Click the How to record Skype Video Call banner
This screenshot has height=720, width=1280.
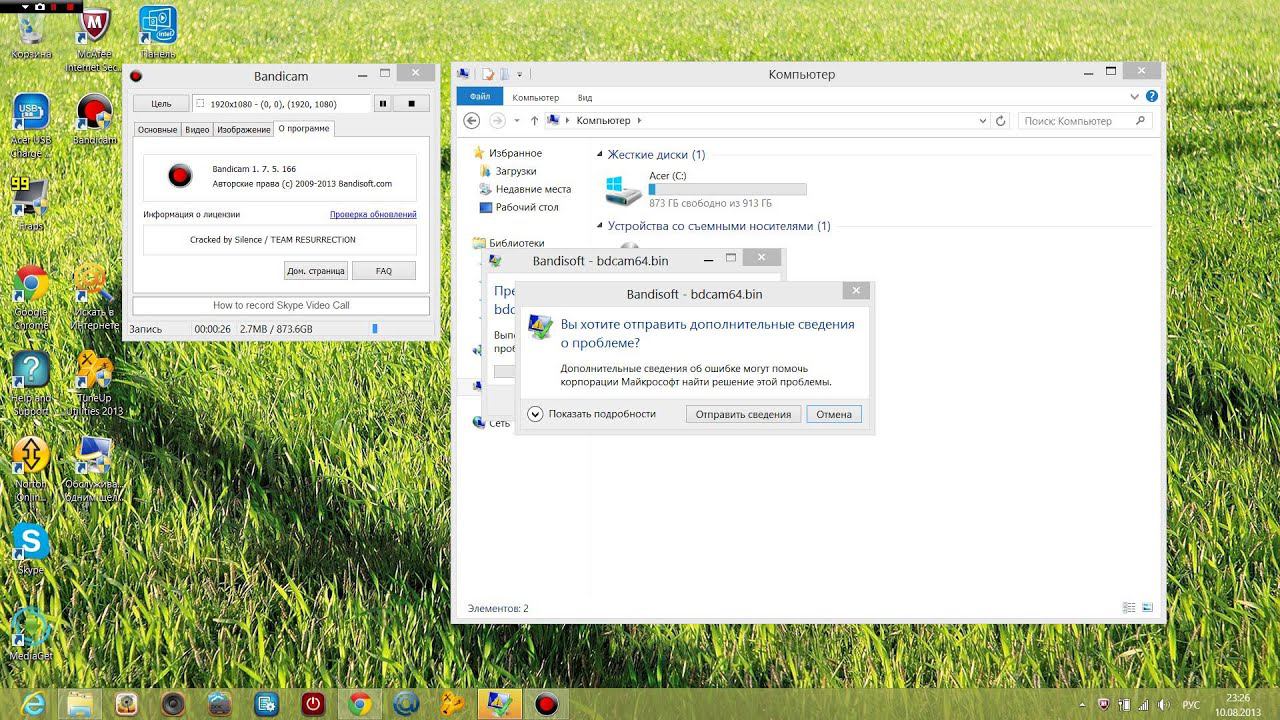tap(281, 305)
